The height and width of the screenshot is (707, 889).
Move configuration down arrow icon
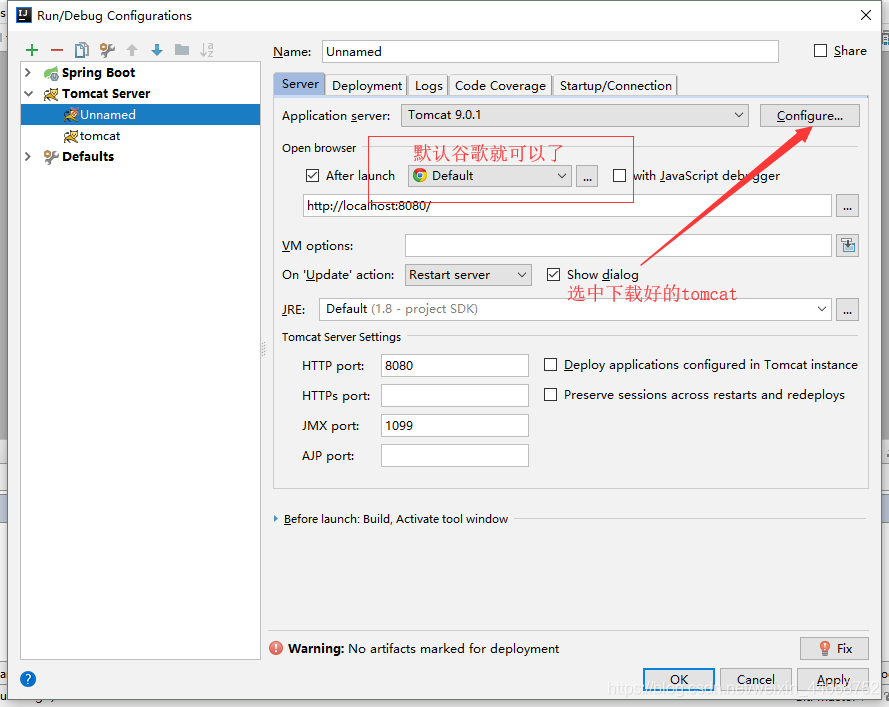pos(157,50)
